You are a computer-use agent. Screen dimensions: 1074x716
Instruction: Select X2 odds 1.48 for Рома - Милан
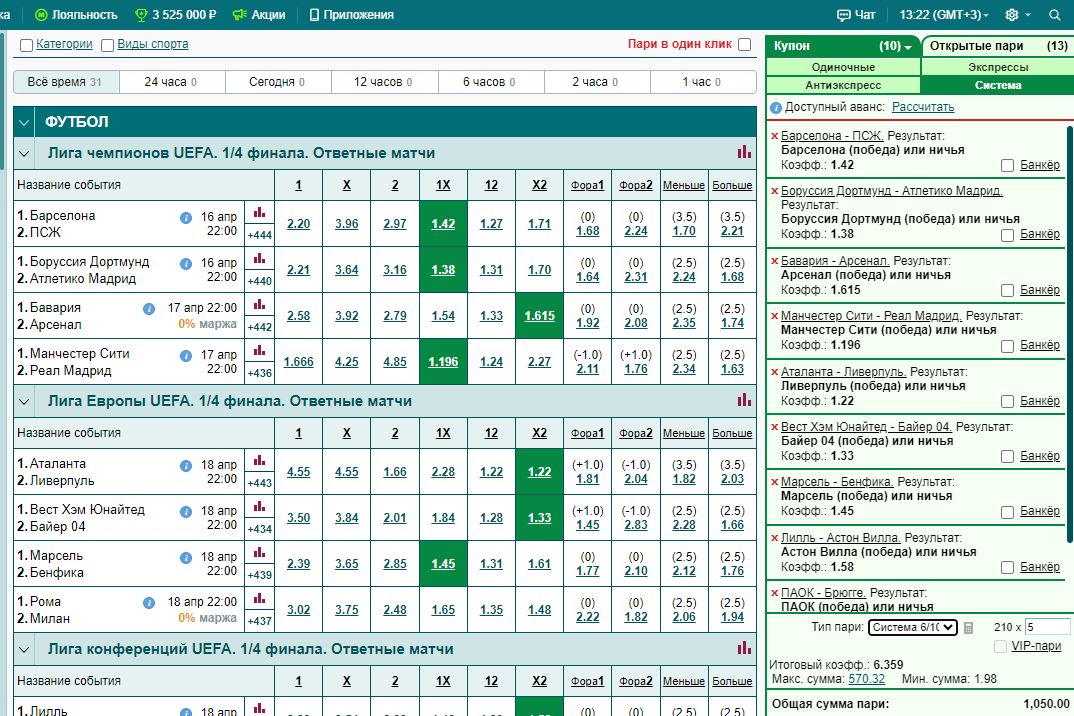pyautogui.click(x=540, y=609)
